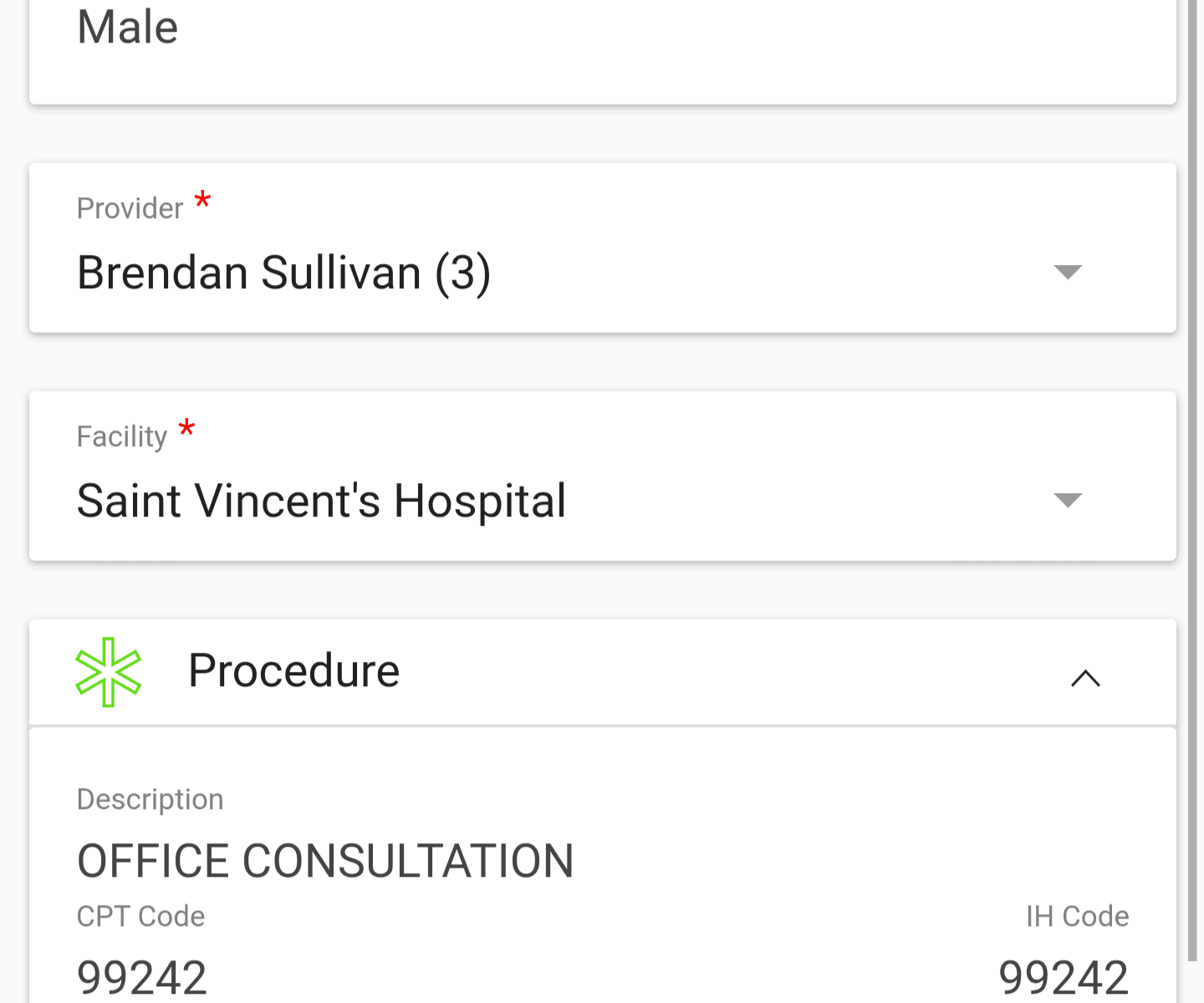The image size is (1204, 1003).
Task: Click the Provider field label
Action: point(130,208)
